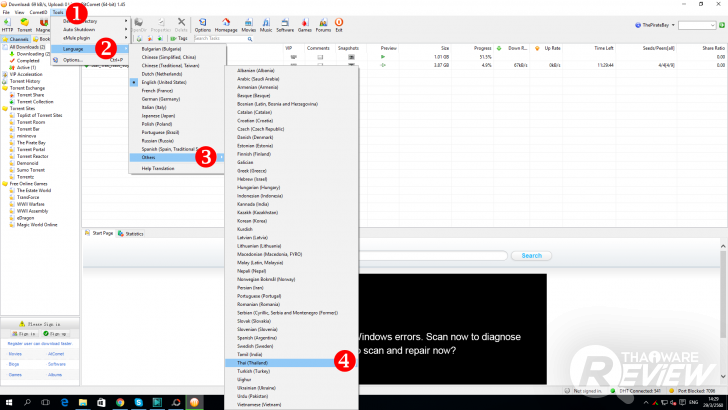
Task: Click 'DHT Connected' status bar entry
Action: point(638,391)
